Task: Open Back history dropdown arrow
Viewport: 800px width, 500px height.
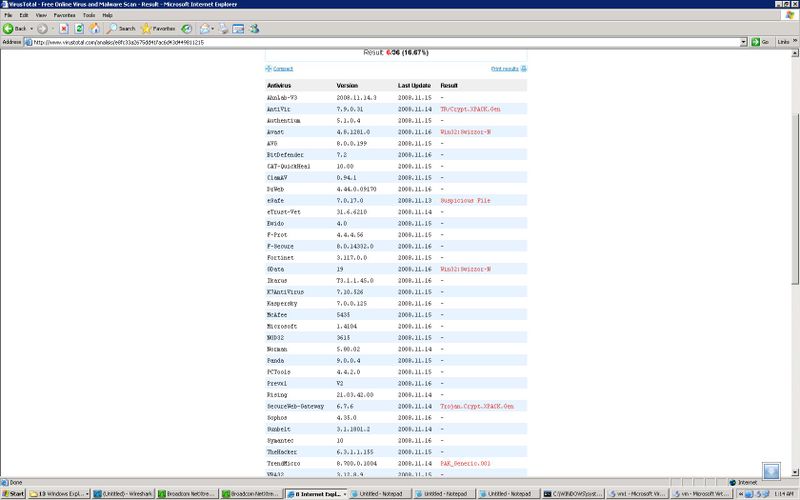Action: click(x=32, y=29)
